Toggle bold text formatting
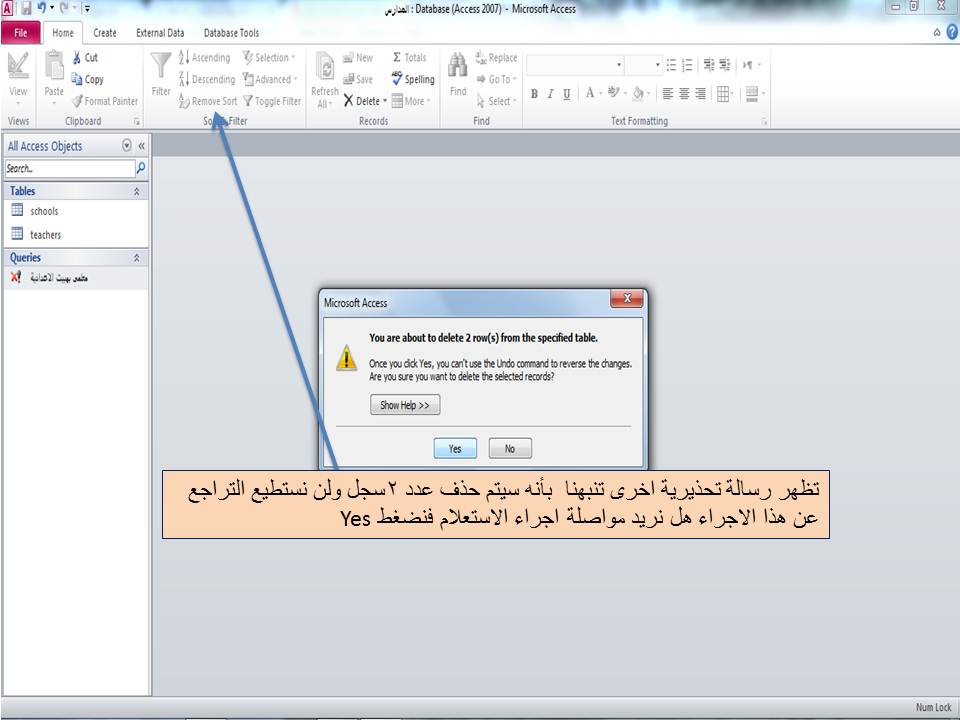 coord(536,93)
